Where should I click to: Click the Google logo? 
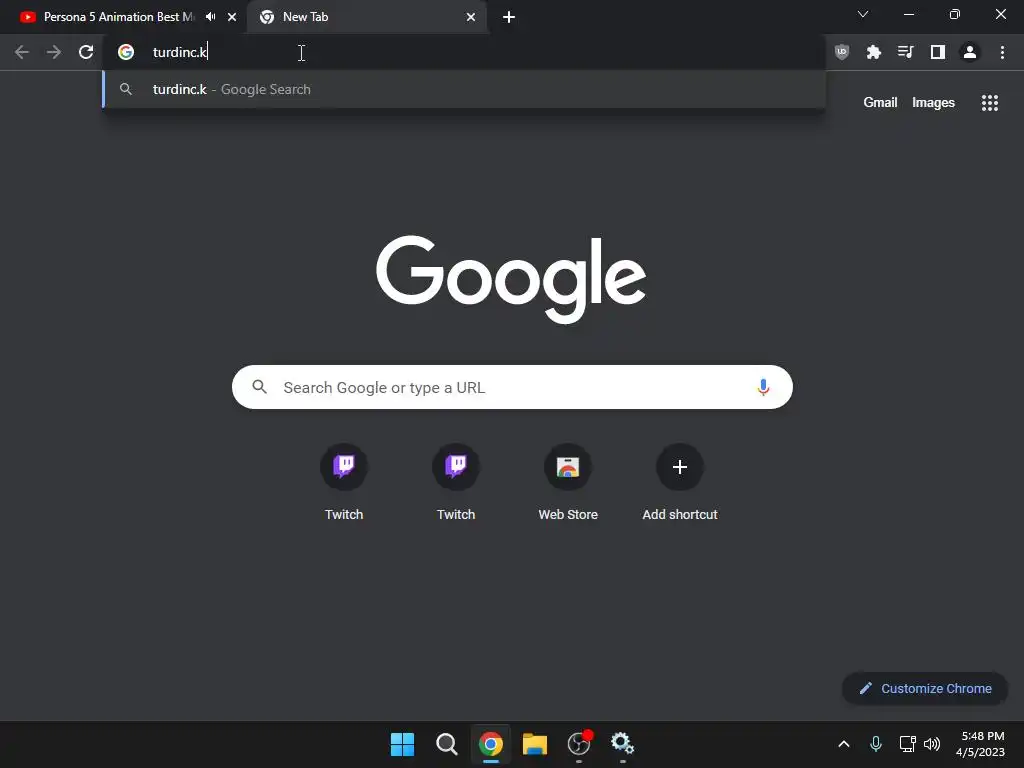click(x=511, y=279)
